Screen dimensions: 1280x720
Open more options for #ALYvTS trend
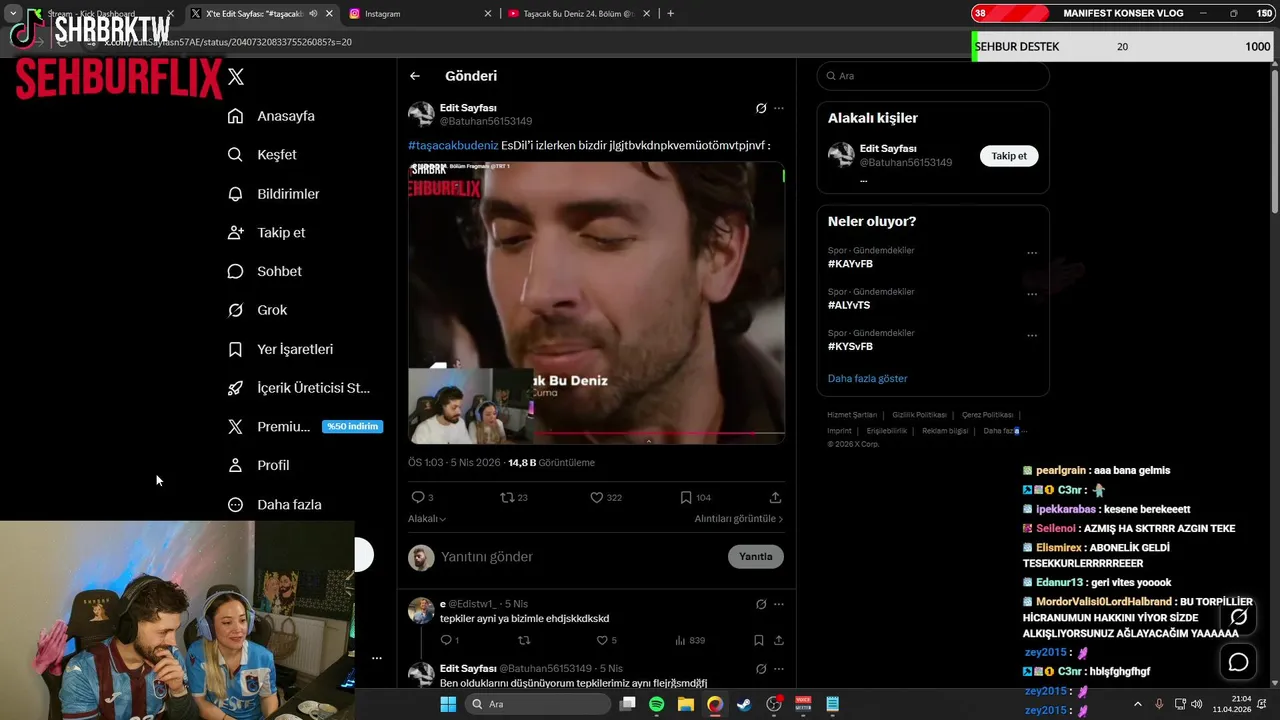(x=1032, y=294)
